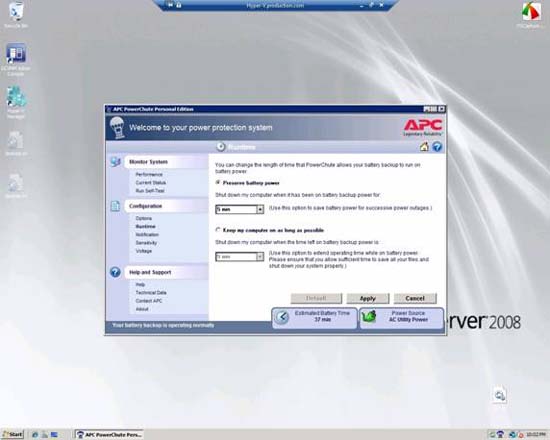Click the Estimated Battery Time clock icon
The height and width of the screenshot is (440, 550).
coord(282,317)
